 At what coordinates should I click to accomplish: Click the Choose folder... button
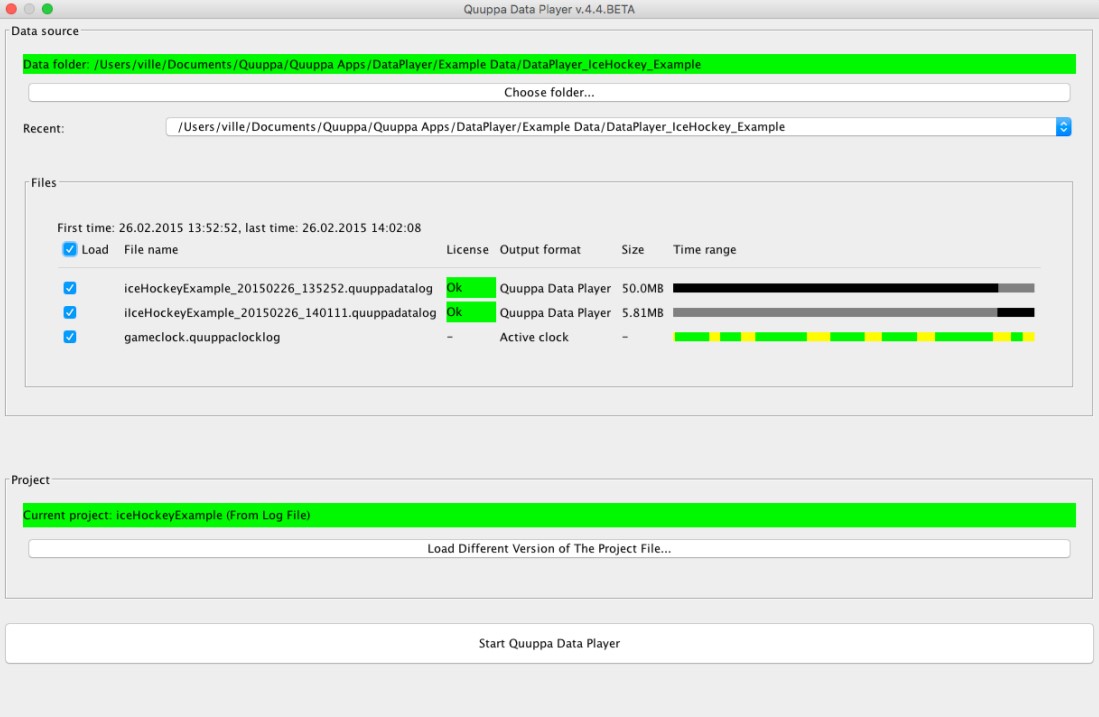click(549, 93)
